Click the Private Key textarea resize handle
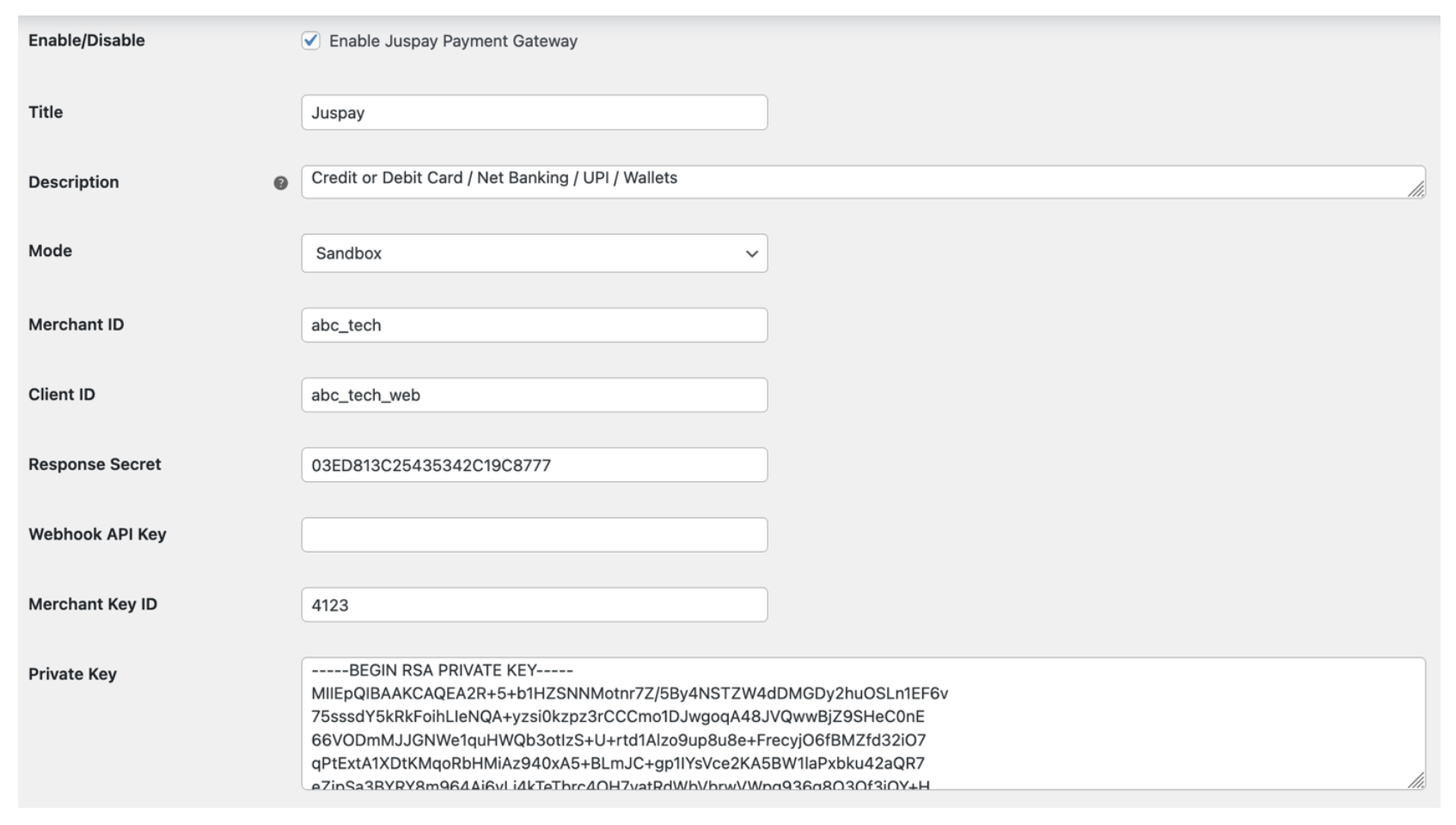 [1416, 780]
